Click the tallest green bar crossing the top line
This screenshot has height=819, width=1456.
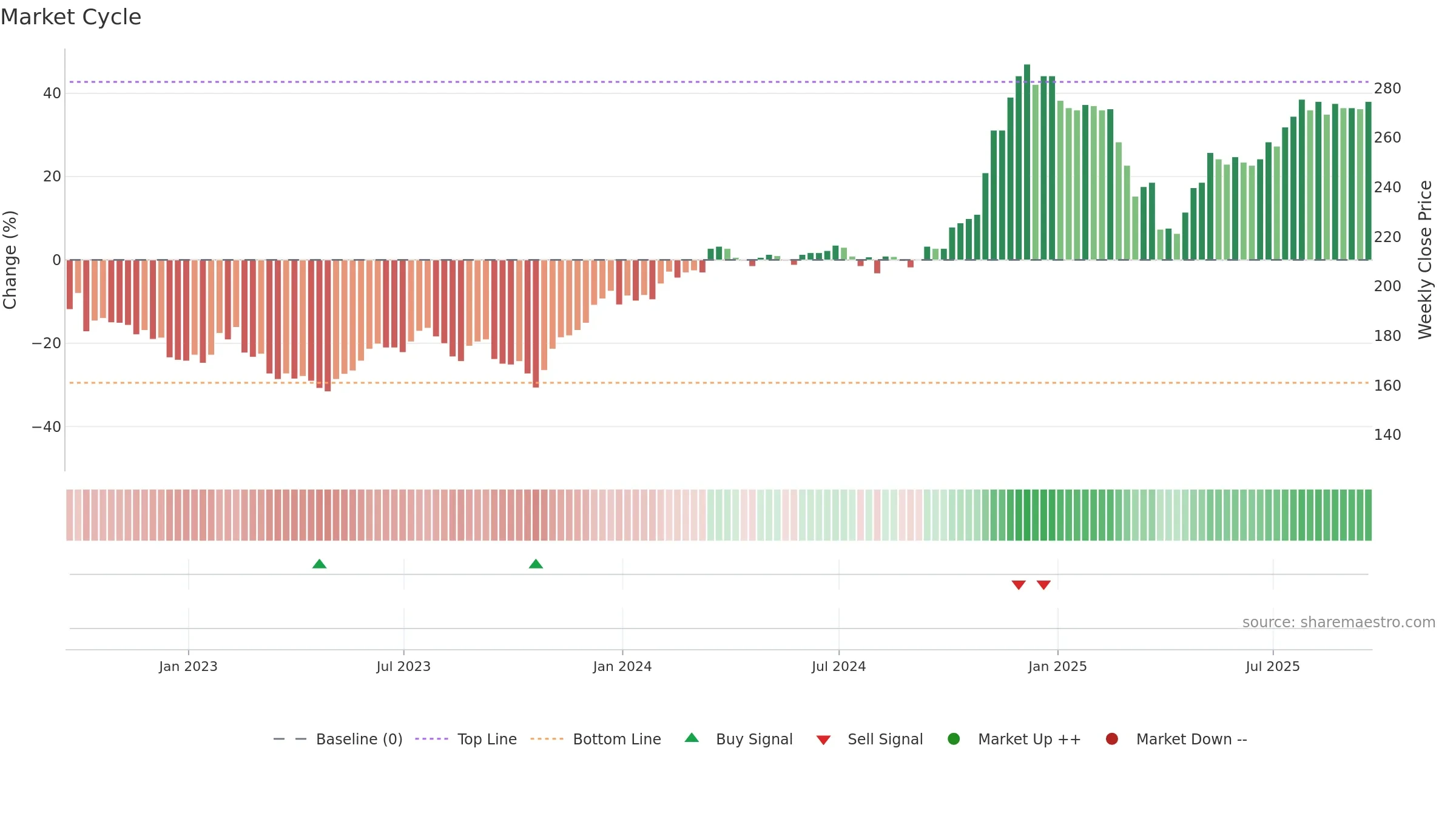[x=1027, y=162]
